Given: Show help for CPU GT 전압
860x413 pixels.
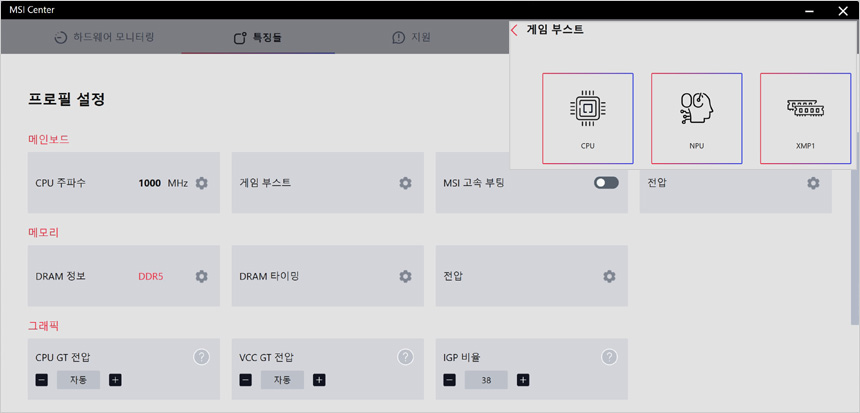Looking at the screenshot, I should [x=201, y=357].
